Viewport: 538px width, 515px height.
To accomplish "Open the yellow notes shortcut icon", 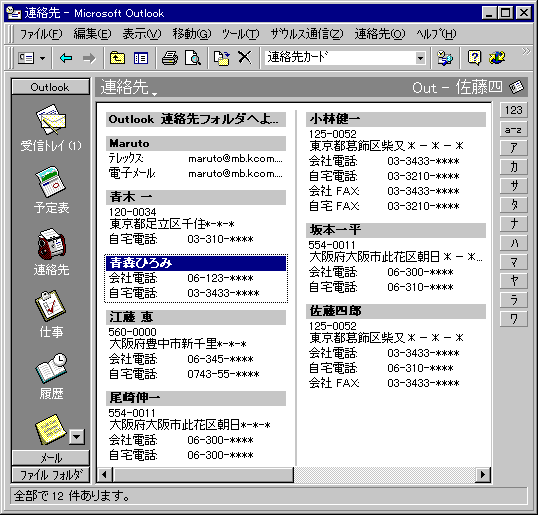I will (x=50, y=429).
